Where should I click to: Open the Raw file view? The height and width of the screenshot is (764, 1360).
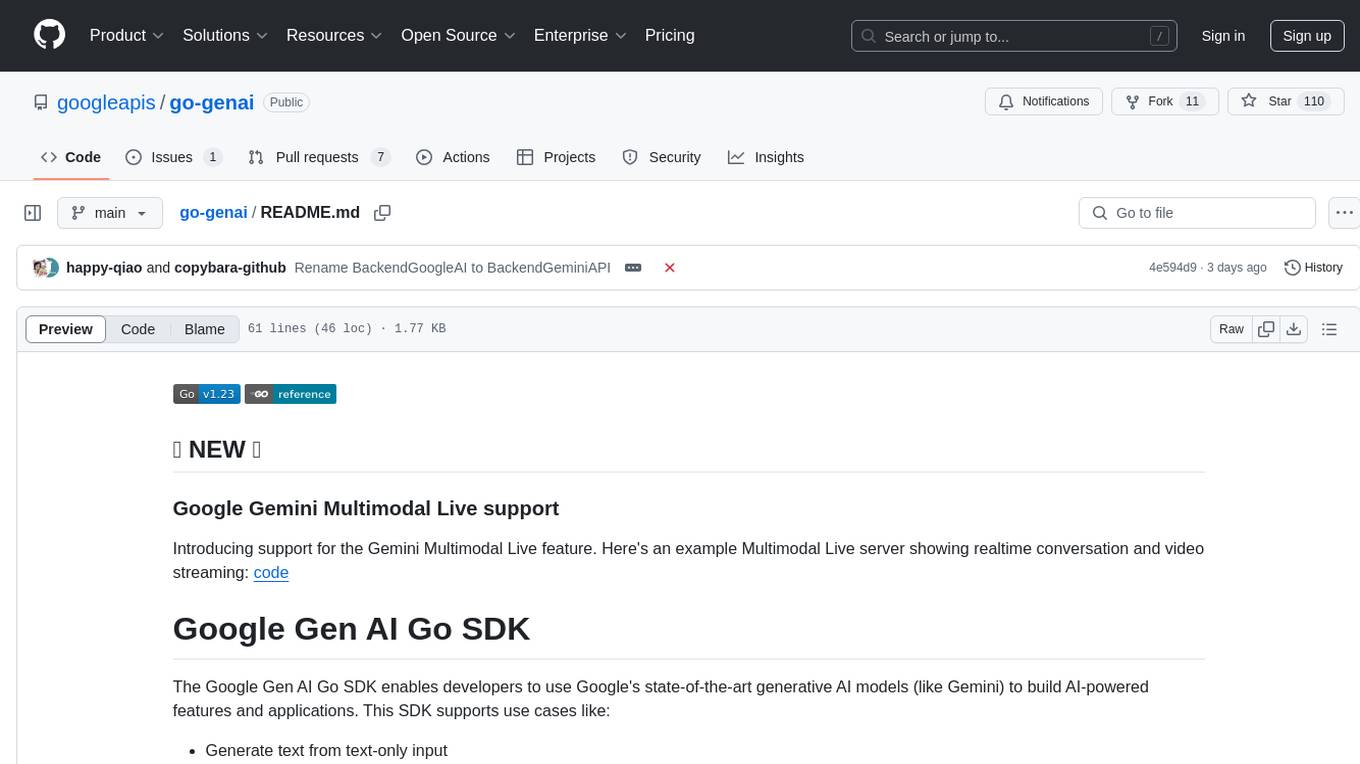(x=1231, y=329)
